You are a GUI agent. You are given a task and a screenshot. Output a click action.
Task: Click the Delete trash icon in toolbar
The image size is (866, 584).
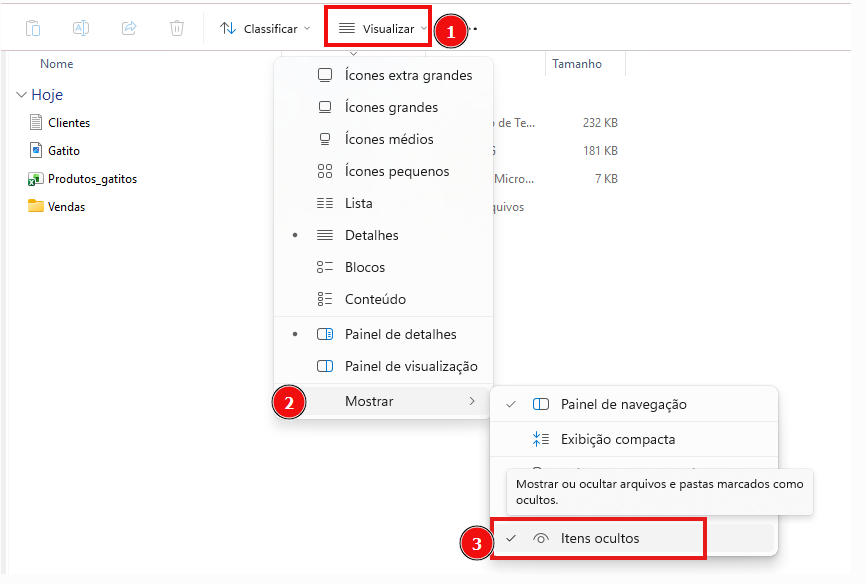pyautogui.click(x=177, y=28)
